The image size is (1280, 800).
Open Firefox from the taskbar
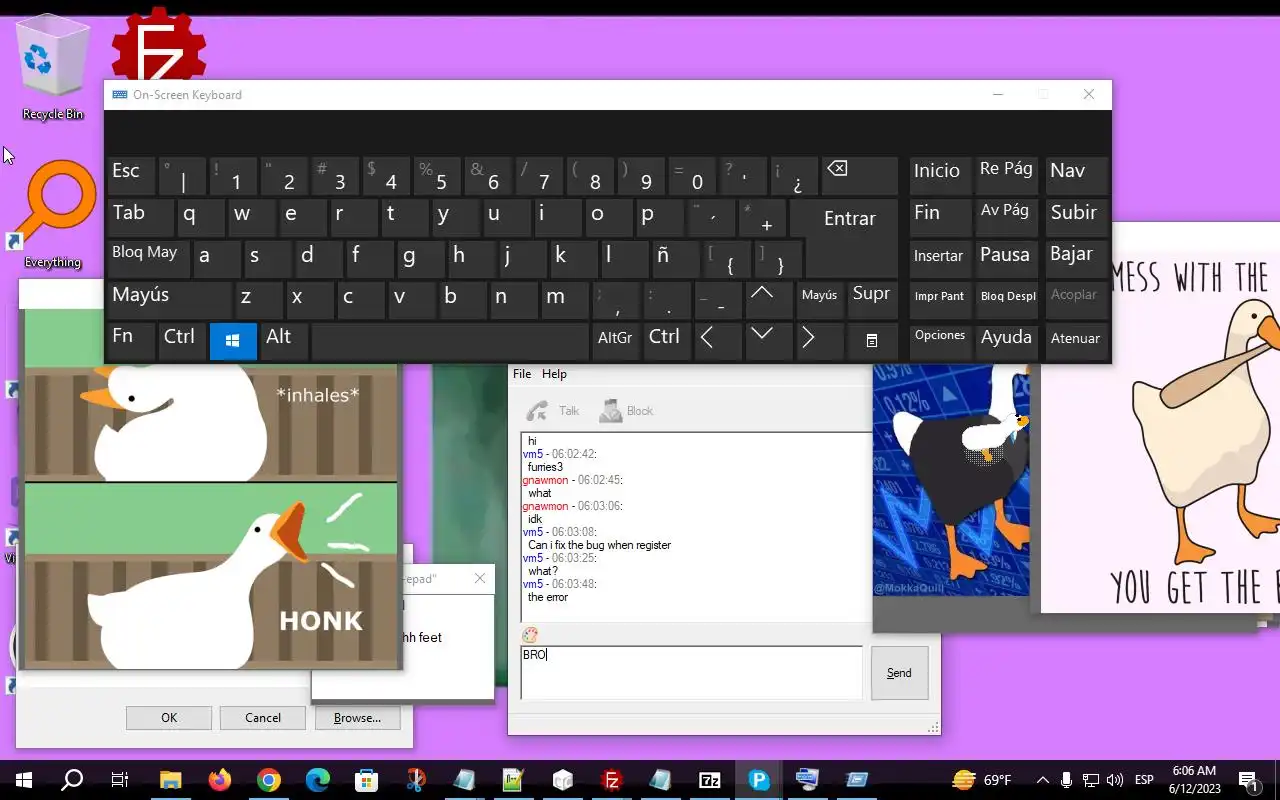219,780
